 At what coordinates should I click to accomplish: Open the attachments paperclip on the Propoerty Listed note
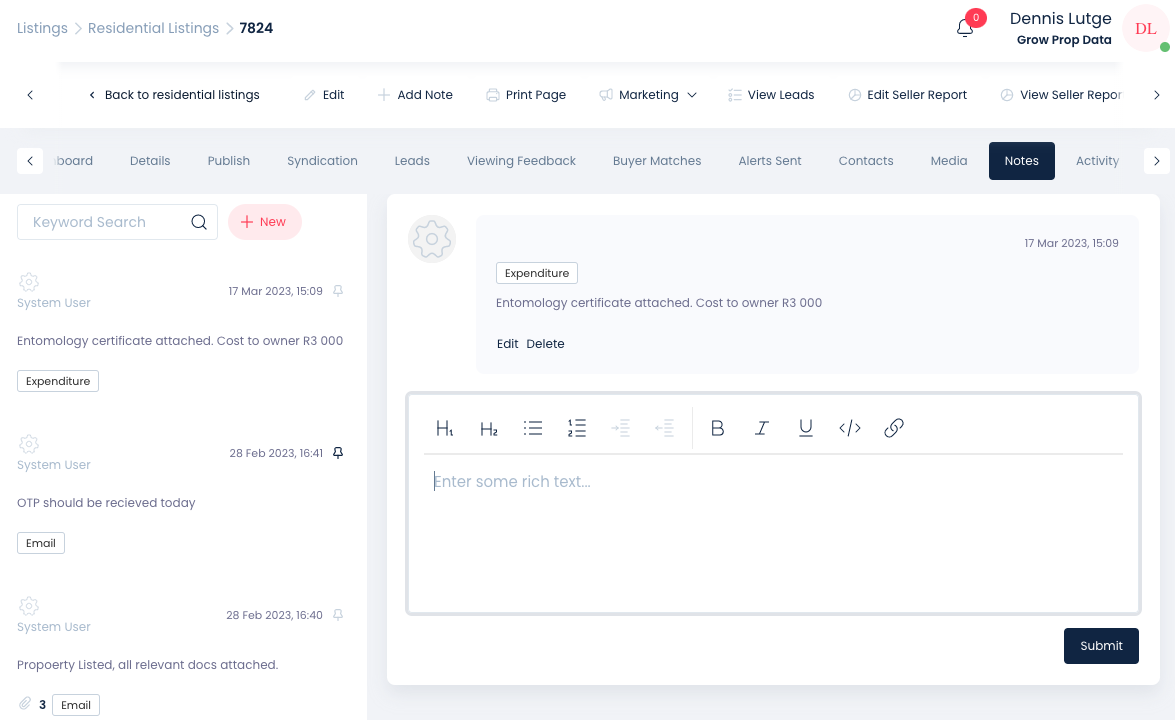25,704
